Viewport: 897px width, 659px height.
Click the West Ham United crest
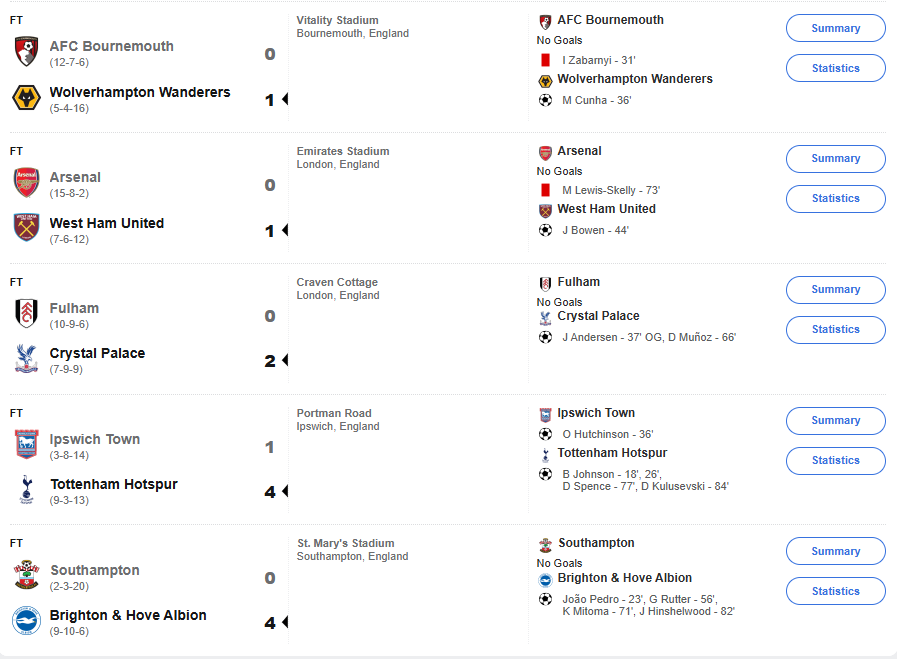tap(26, 228)
